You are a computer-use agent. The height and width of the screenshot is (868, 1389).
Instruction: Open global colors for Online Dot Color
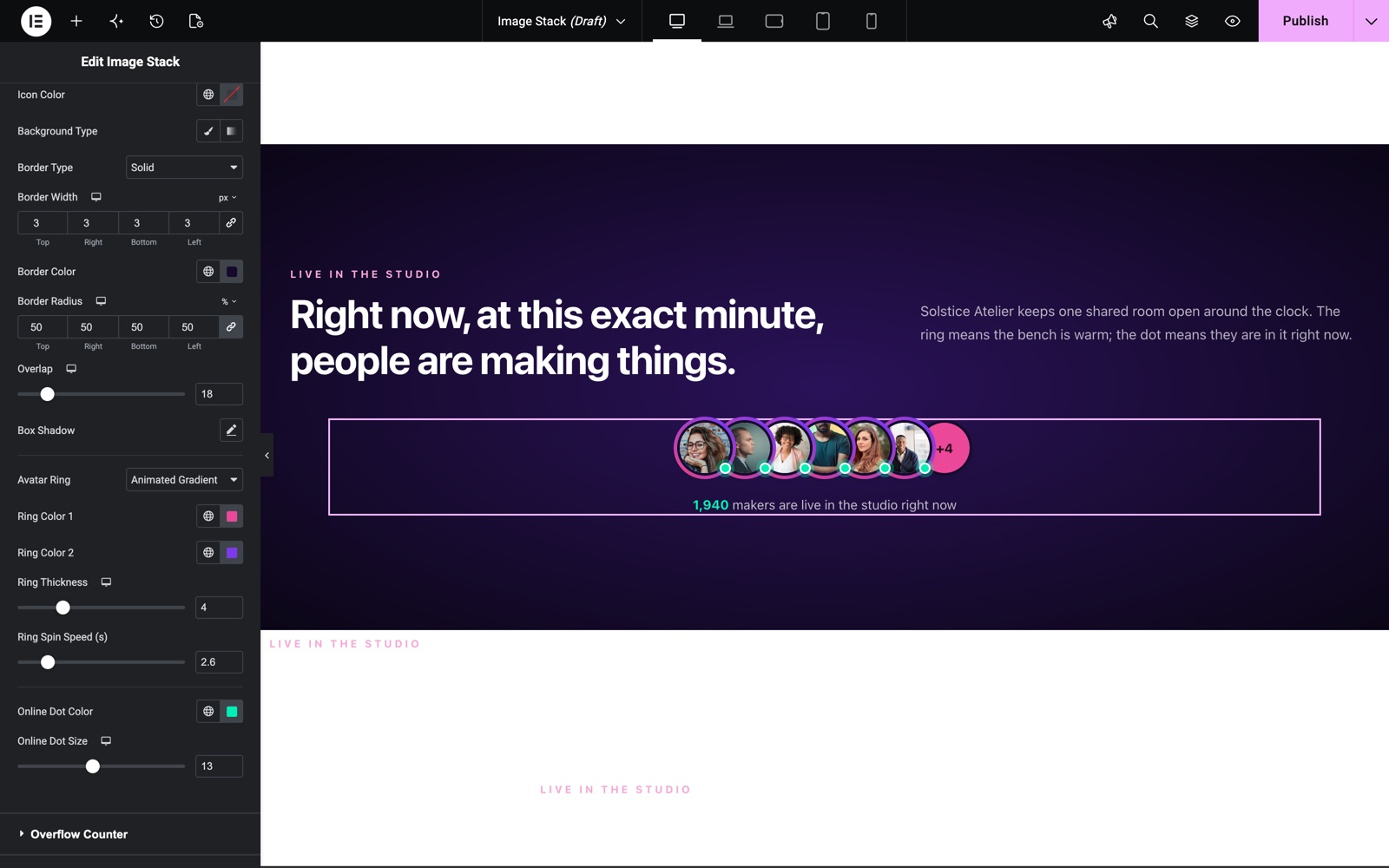pos(208,712)
